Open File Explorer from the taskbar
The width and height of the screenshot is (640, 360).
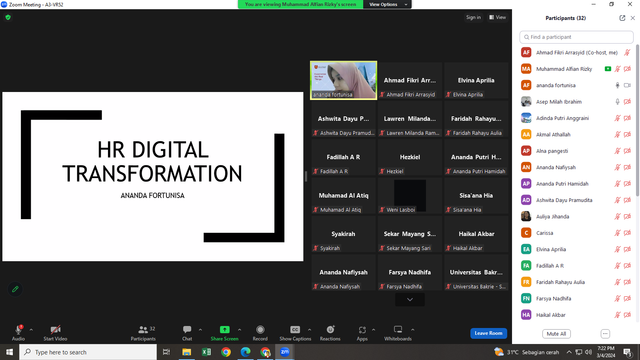(x=187, y=352)
